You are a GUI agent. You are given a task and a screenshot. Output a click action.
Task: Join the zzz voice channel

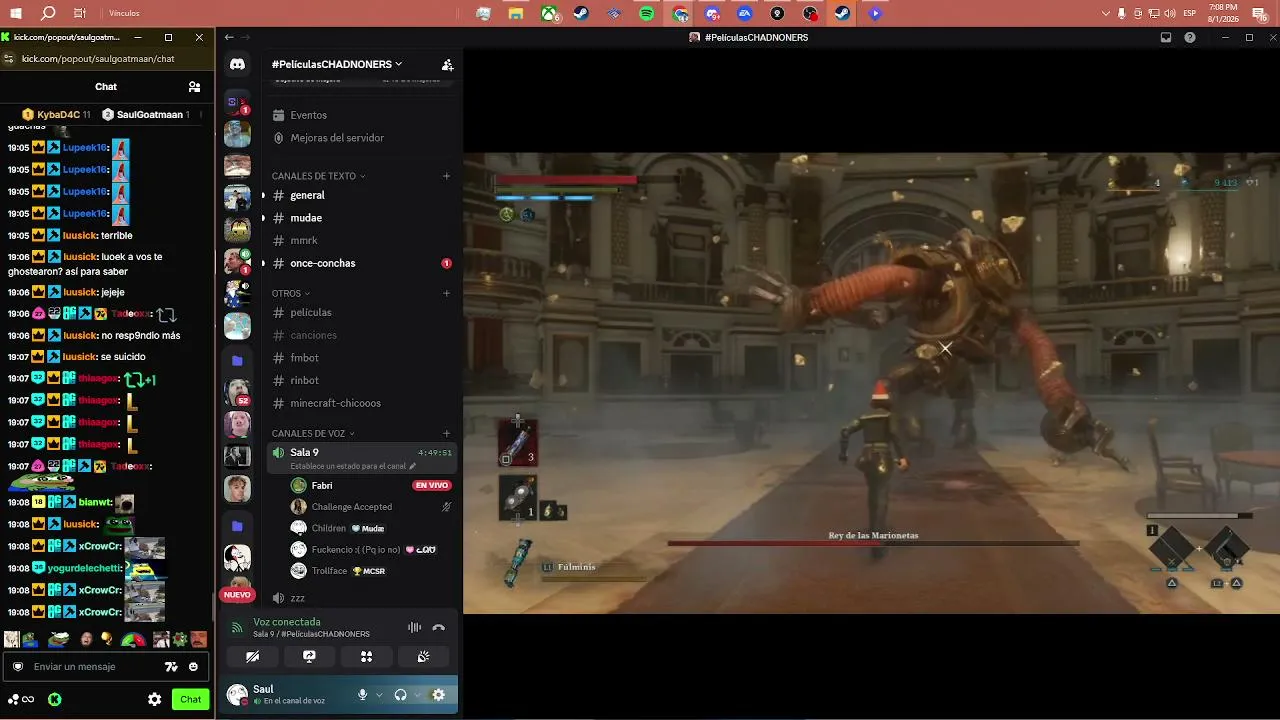(x=362, y=598)
